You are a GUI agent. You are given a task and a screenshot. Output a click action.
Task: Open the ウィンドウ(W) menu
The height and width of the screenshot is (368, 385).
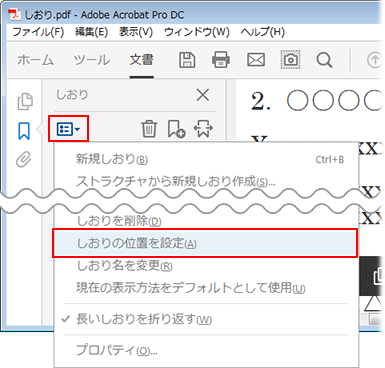(x=197, y=32)
